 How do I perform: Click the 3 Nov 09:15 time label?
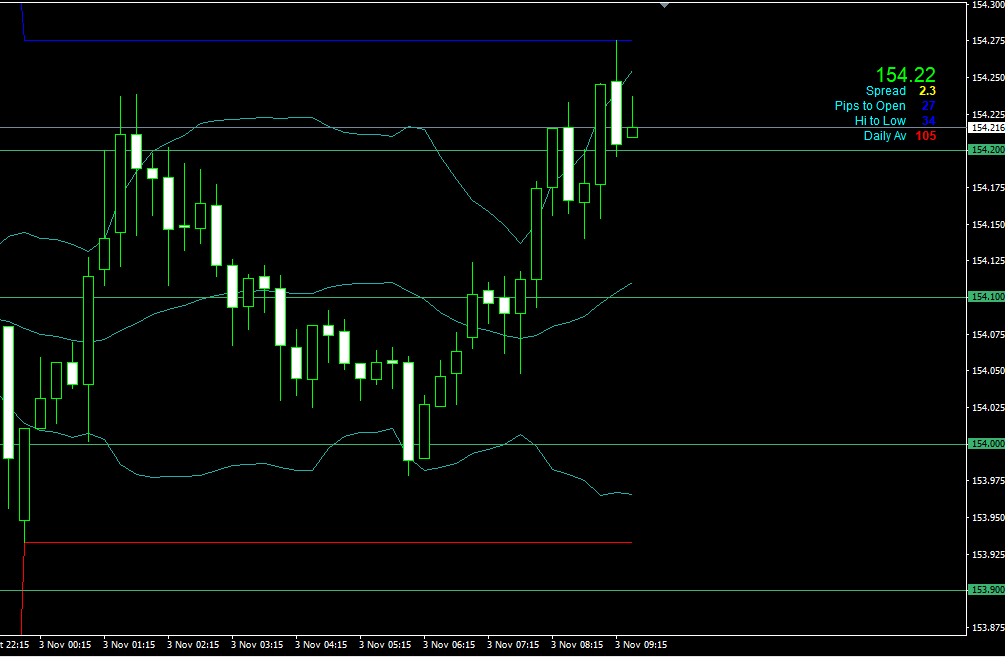641,645
